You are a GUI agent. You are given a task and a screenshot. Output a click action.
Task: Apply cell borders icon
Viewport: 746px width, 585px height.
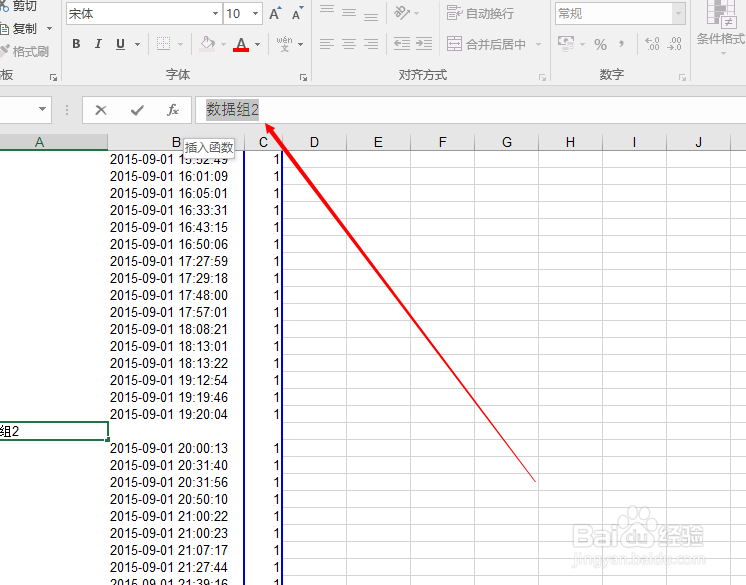coord(163,44)
